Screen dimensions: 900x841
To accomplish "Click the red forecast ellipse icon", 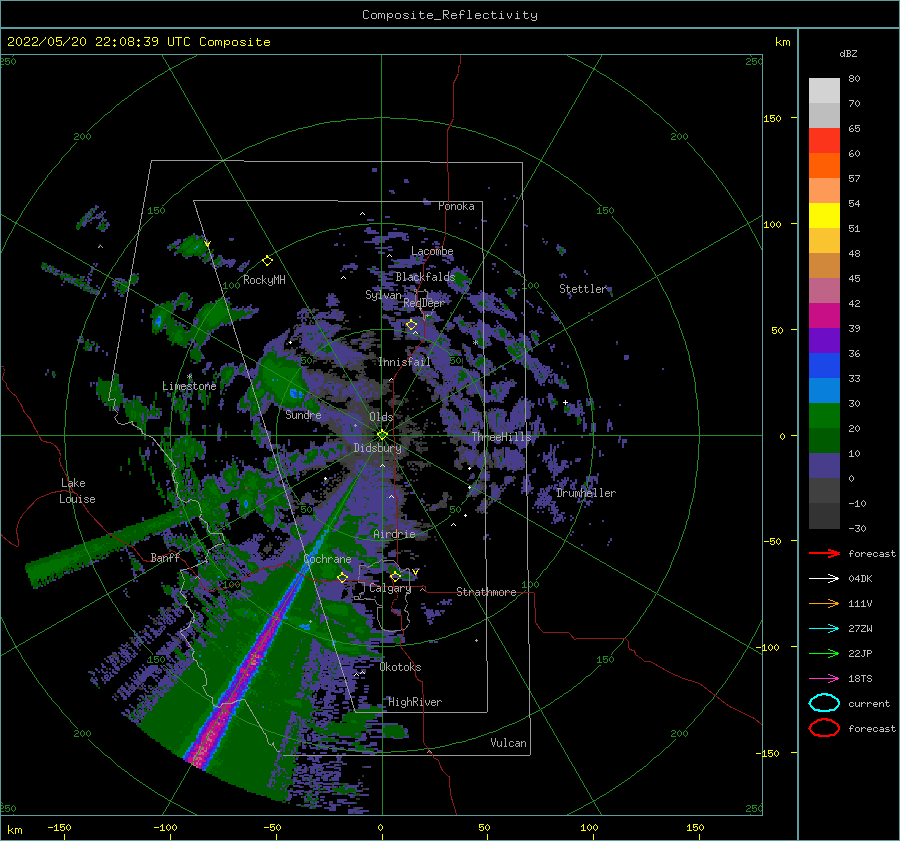I will pyautogui.click(x=824, y=728).
